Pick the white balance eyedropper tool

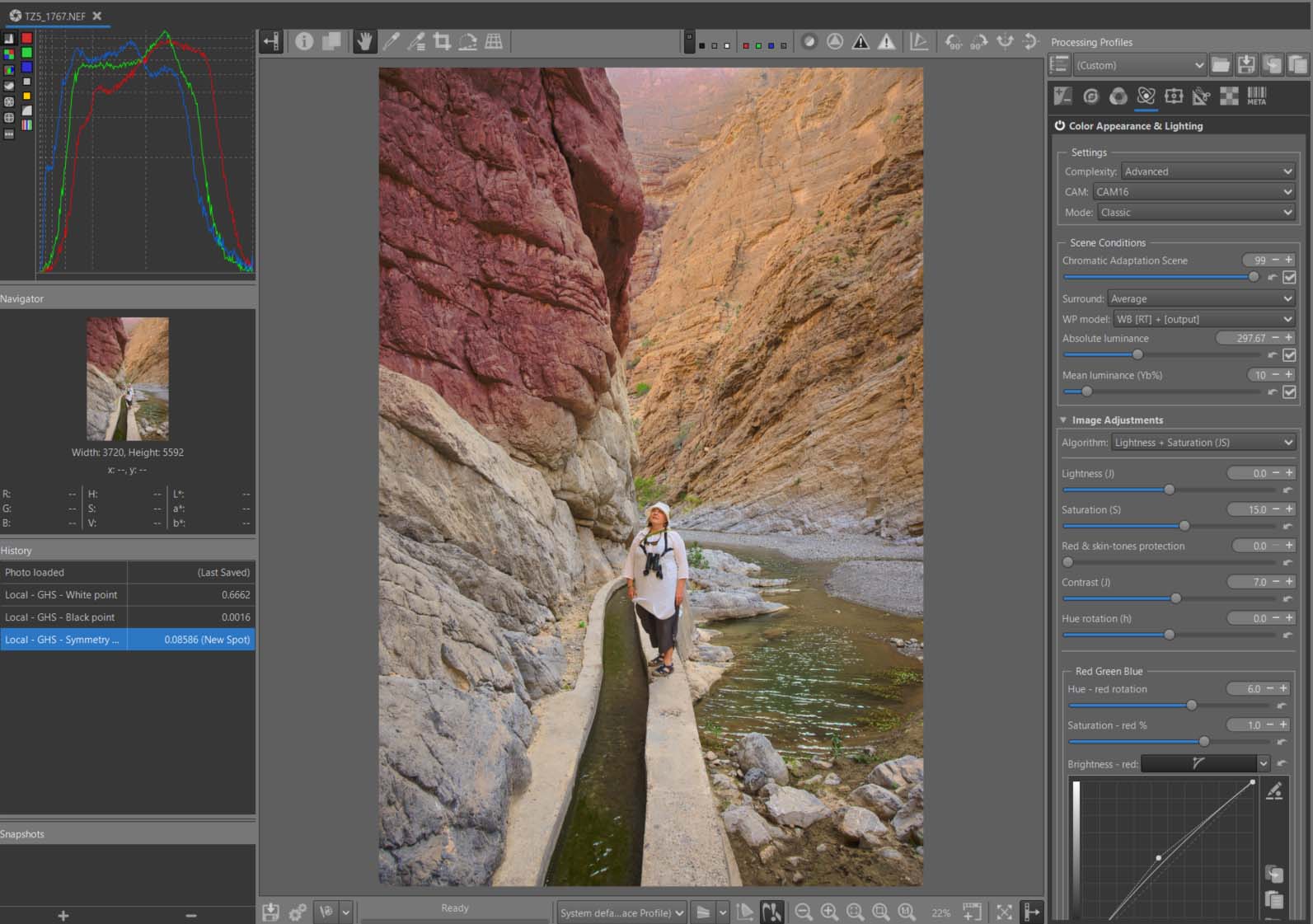tap(391, 41)
